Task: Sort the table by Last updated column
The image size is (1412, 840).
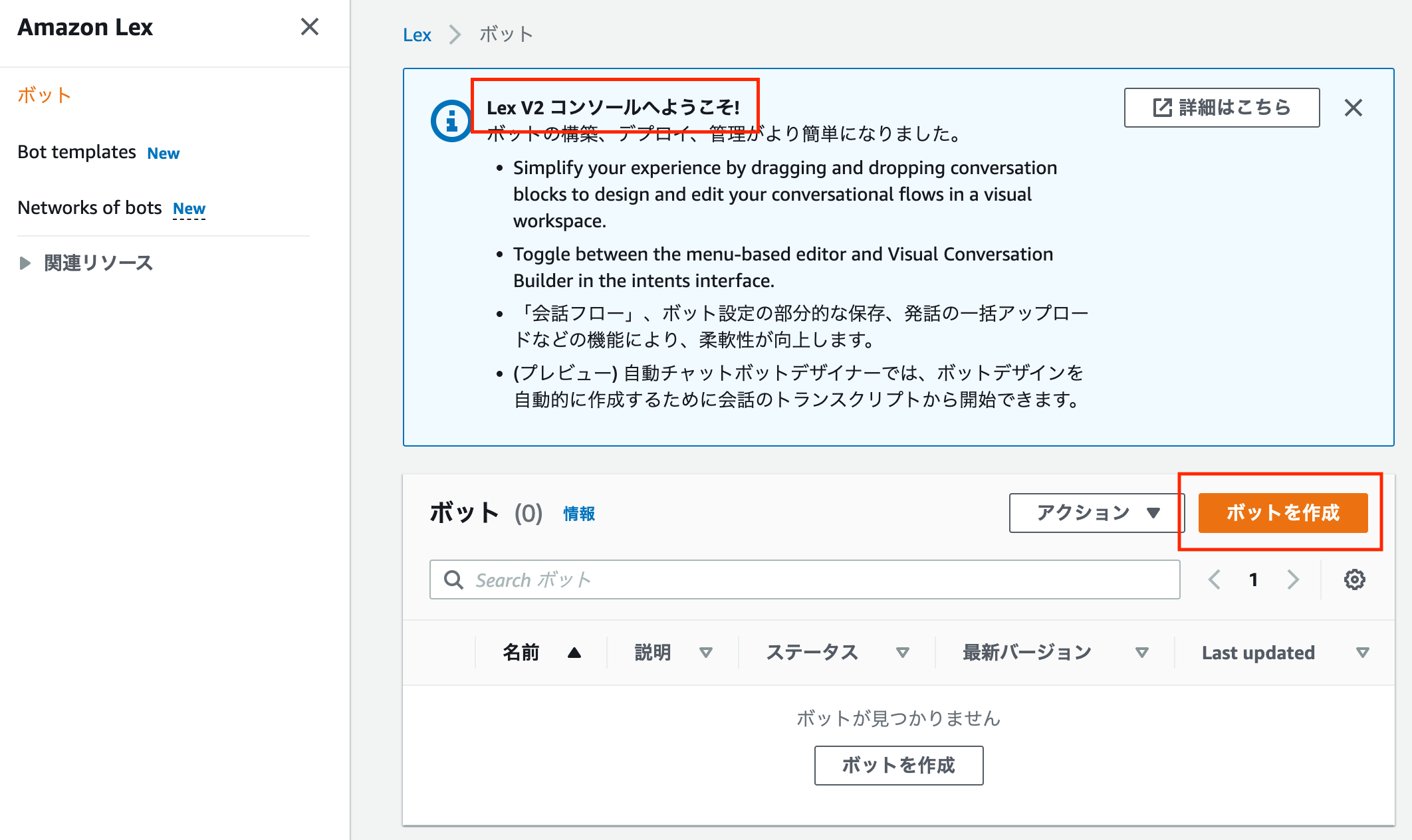Action: click(1285, 653)
